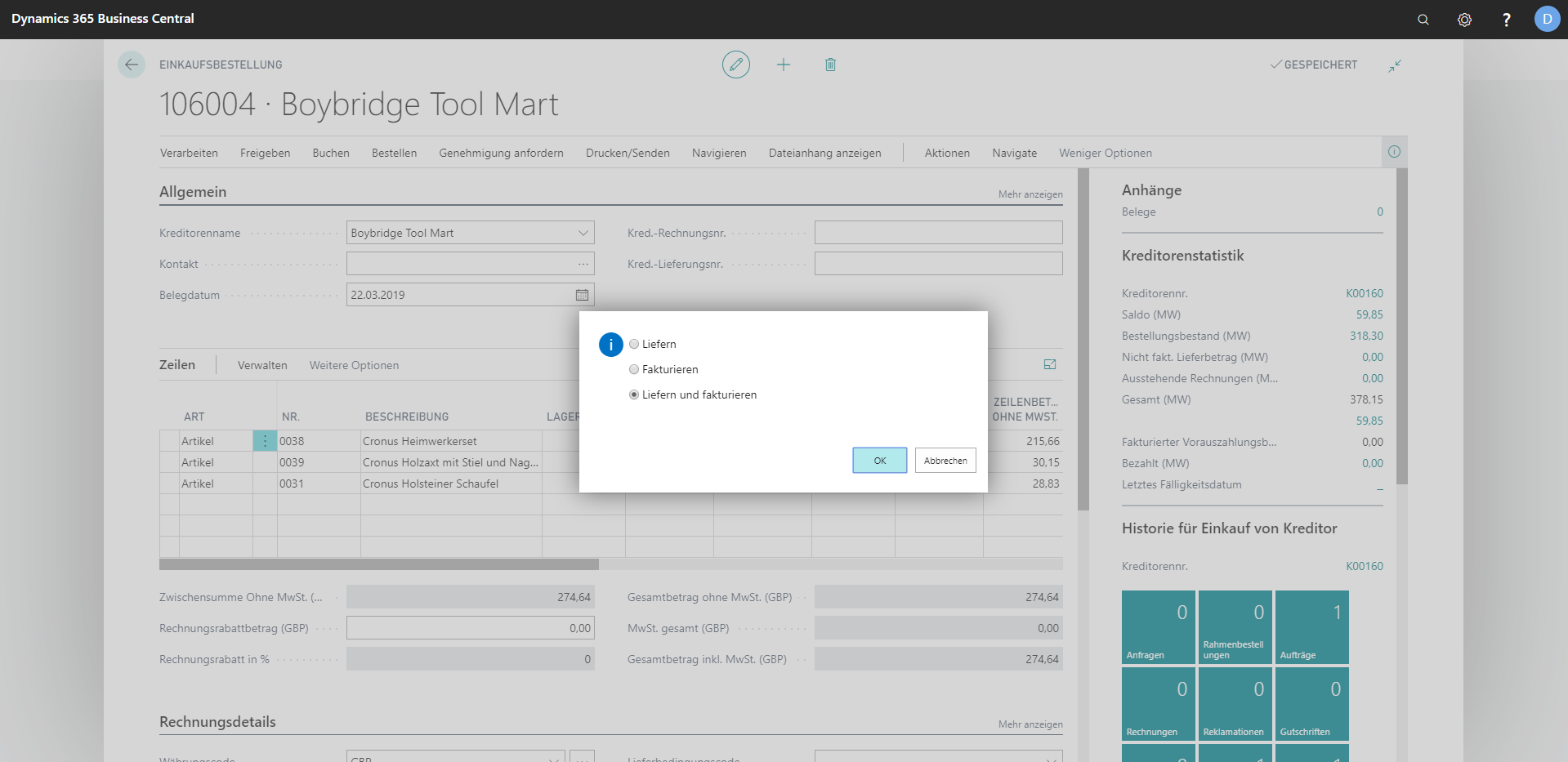Image resolution: width=1568 pixels, height=762 pixels.
Task: Collapse the Allgemein section header
Action: [193, 192]
